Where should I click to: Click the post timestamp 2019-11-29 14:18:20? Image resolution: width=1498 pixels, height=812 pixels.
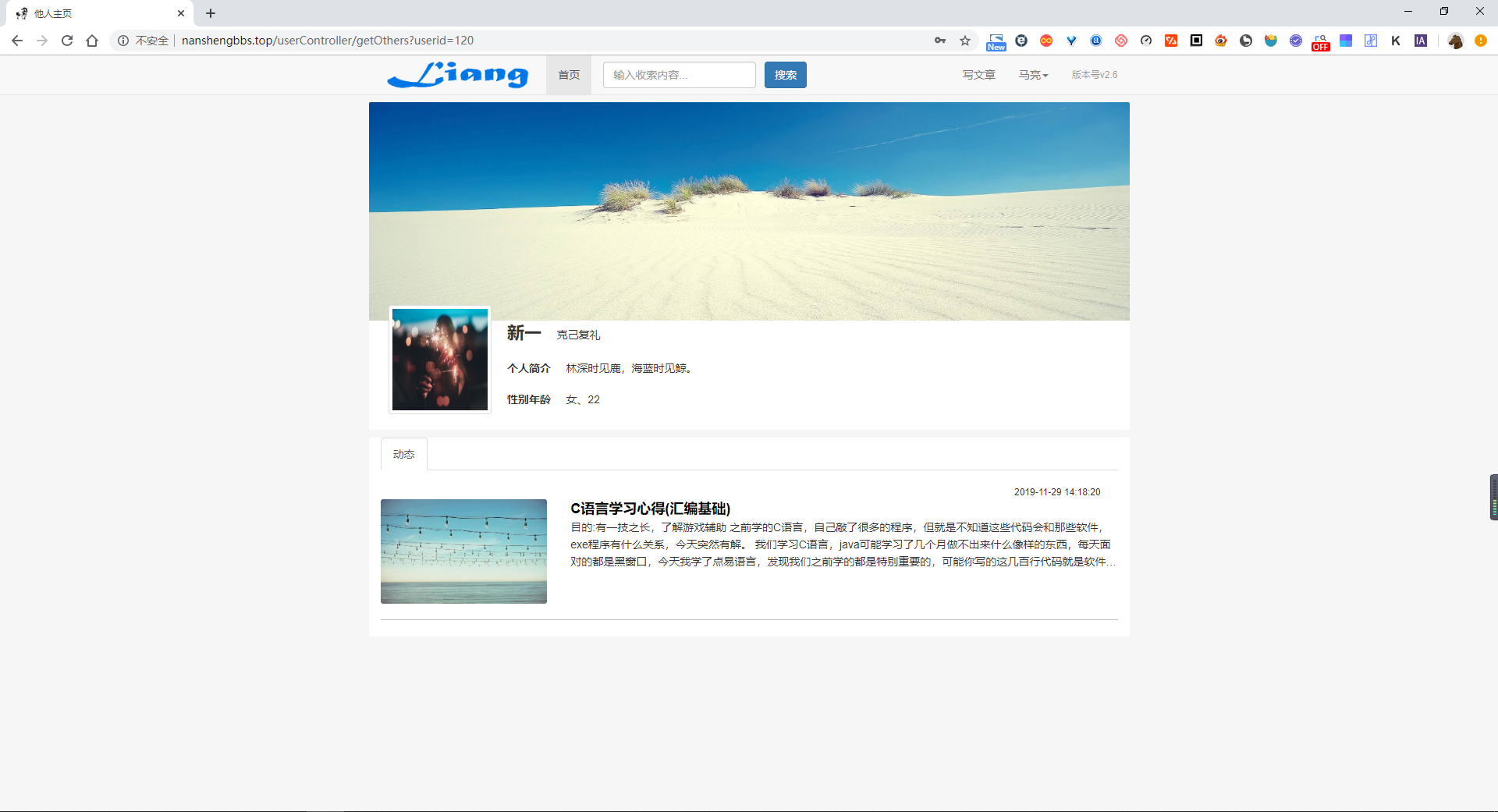coord(1057,492)
